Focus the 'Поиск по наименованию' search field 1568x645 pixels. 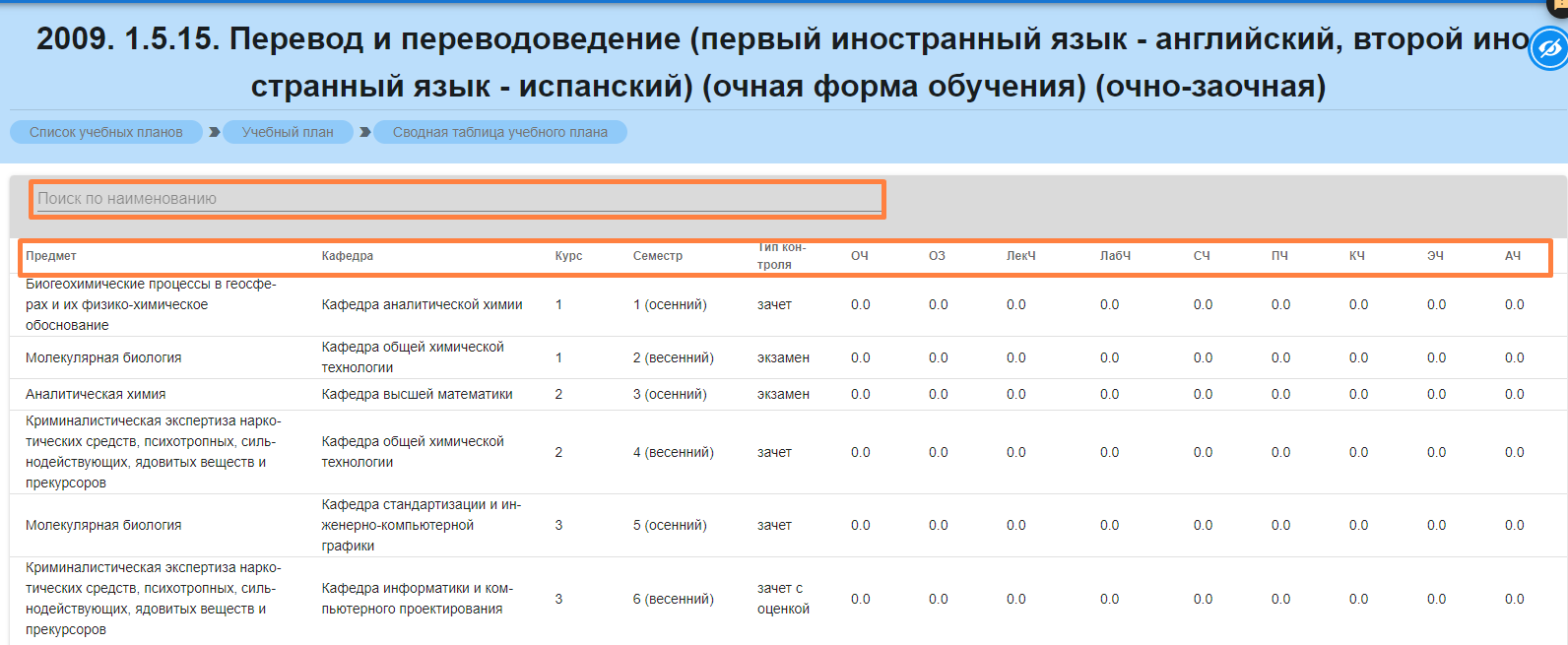pos(458,199)
